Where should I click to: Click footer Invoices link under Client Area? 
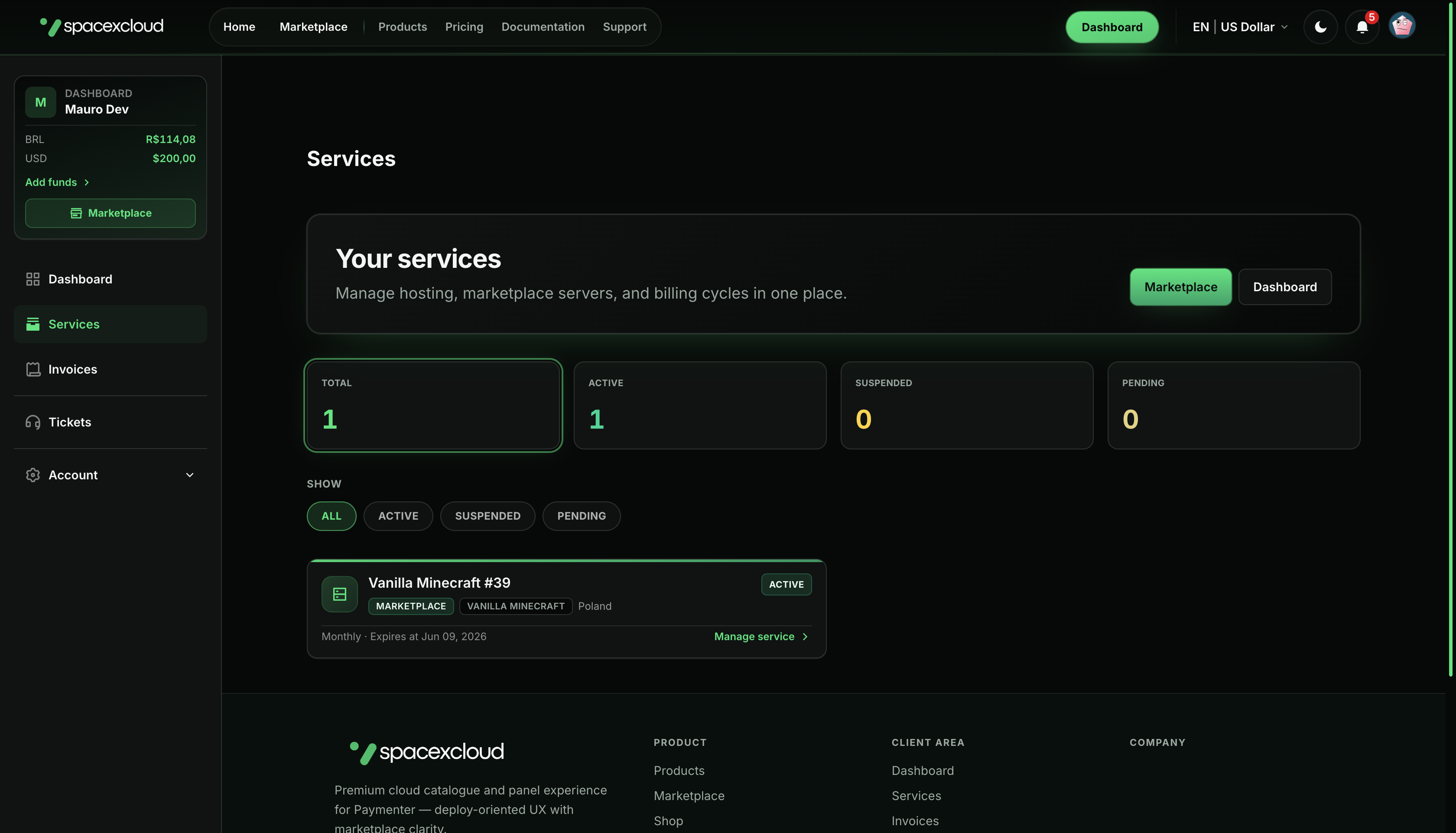[915, 821]
